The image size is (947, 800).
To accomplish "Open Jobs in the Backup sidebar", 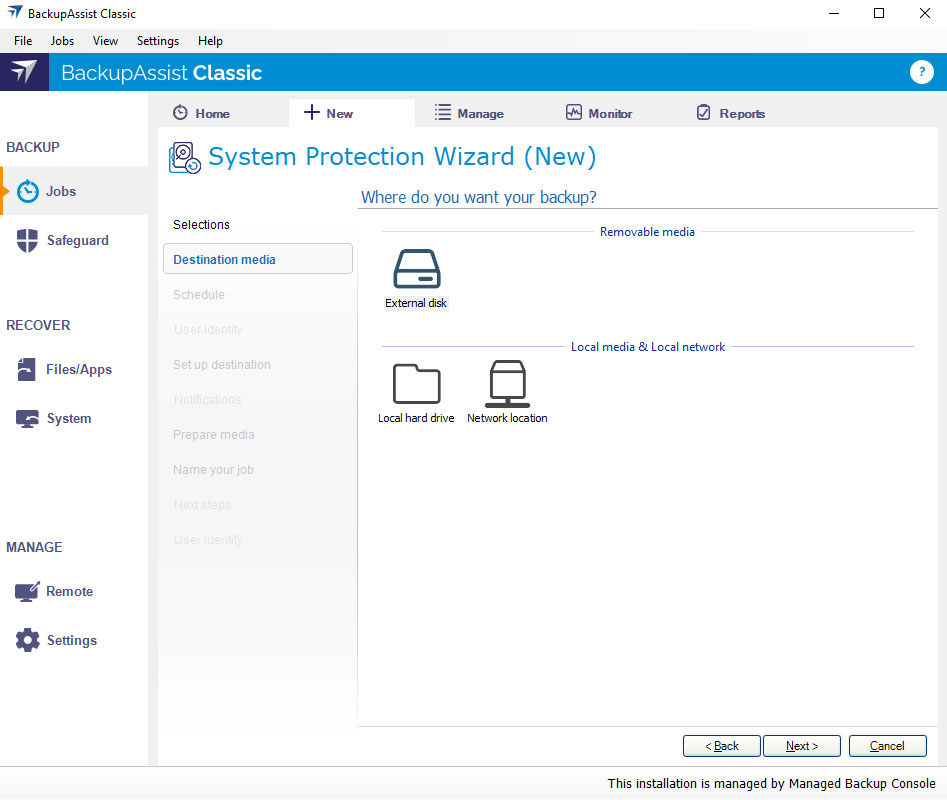I will coord(60,191).
